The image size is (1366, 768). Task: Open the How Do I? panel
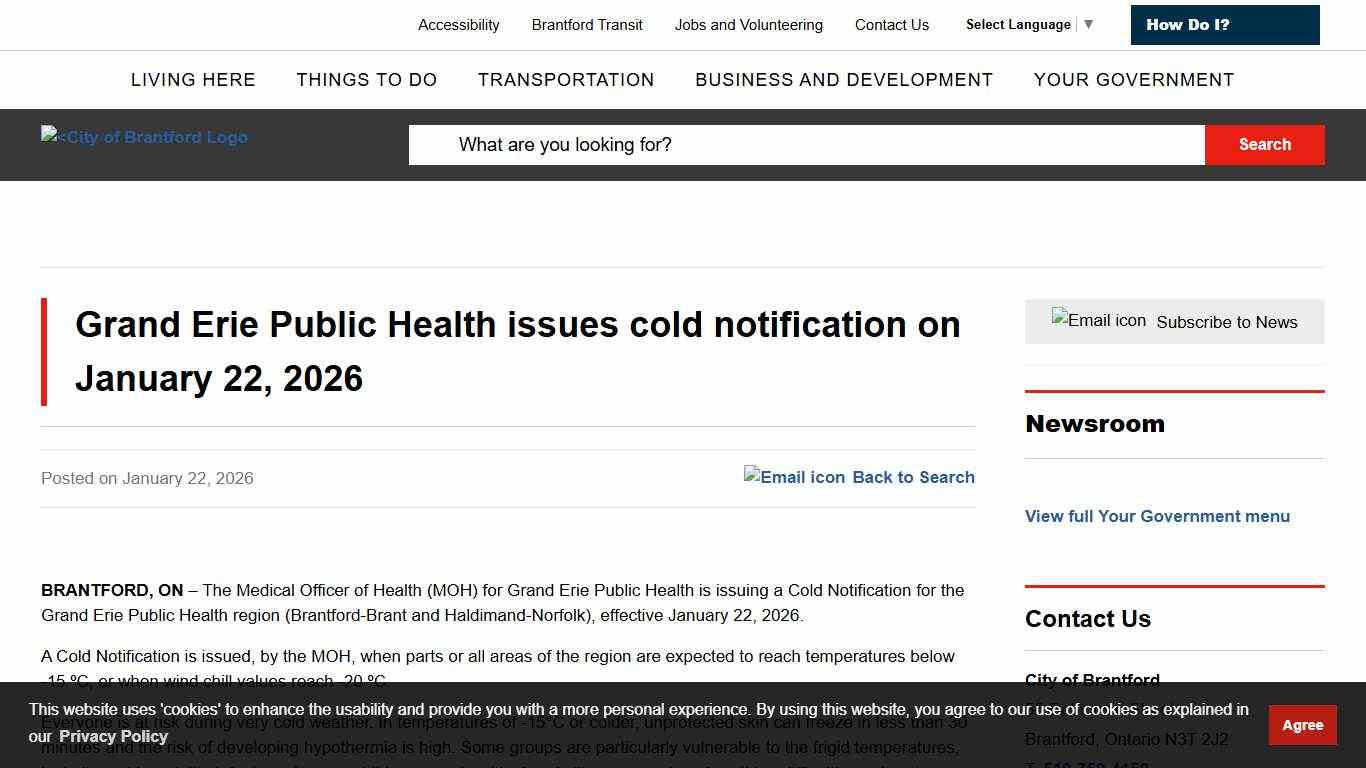click(x=1224, y=24)
